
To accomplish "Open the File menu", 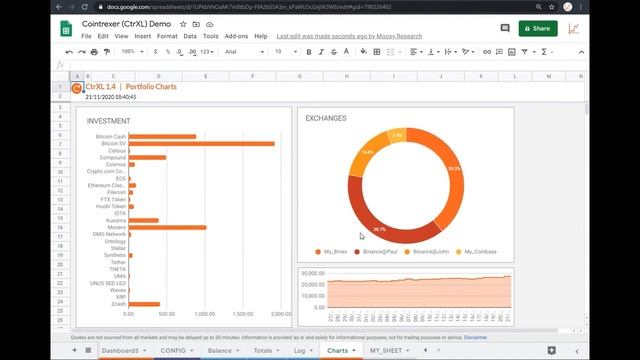I will coord(86,36).
